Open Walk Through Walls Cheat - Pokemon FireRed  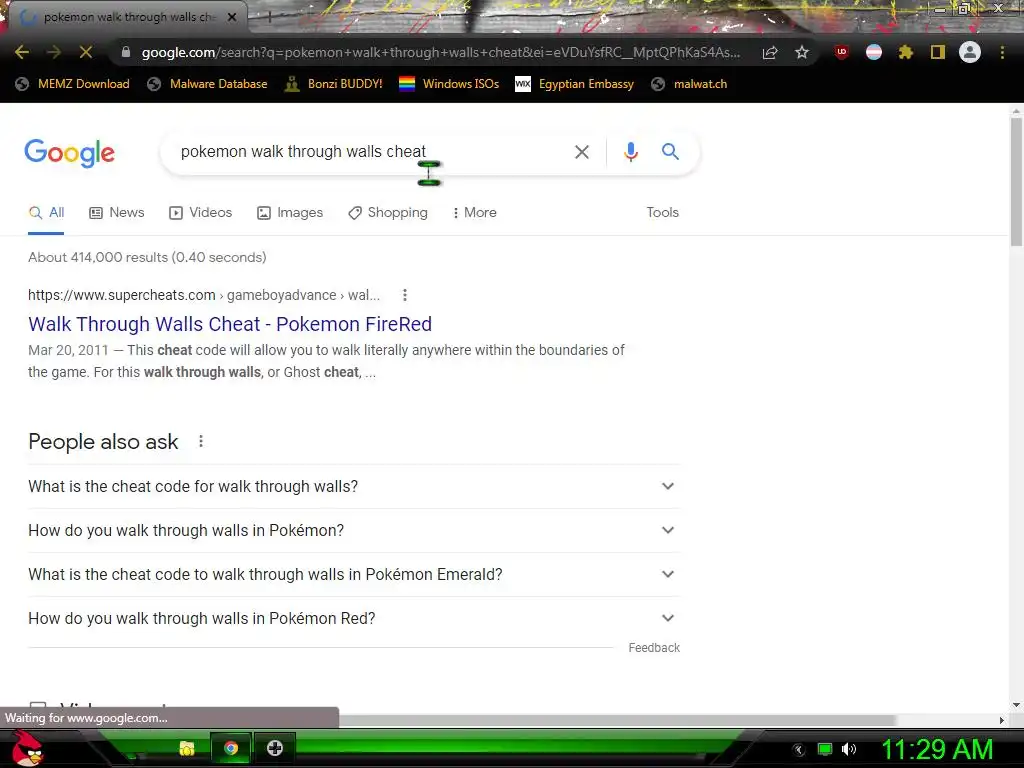point(230,324)
